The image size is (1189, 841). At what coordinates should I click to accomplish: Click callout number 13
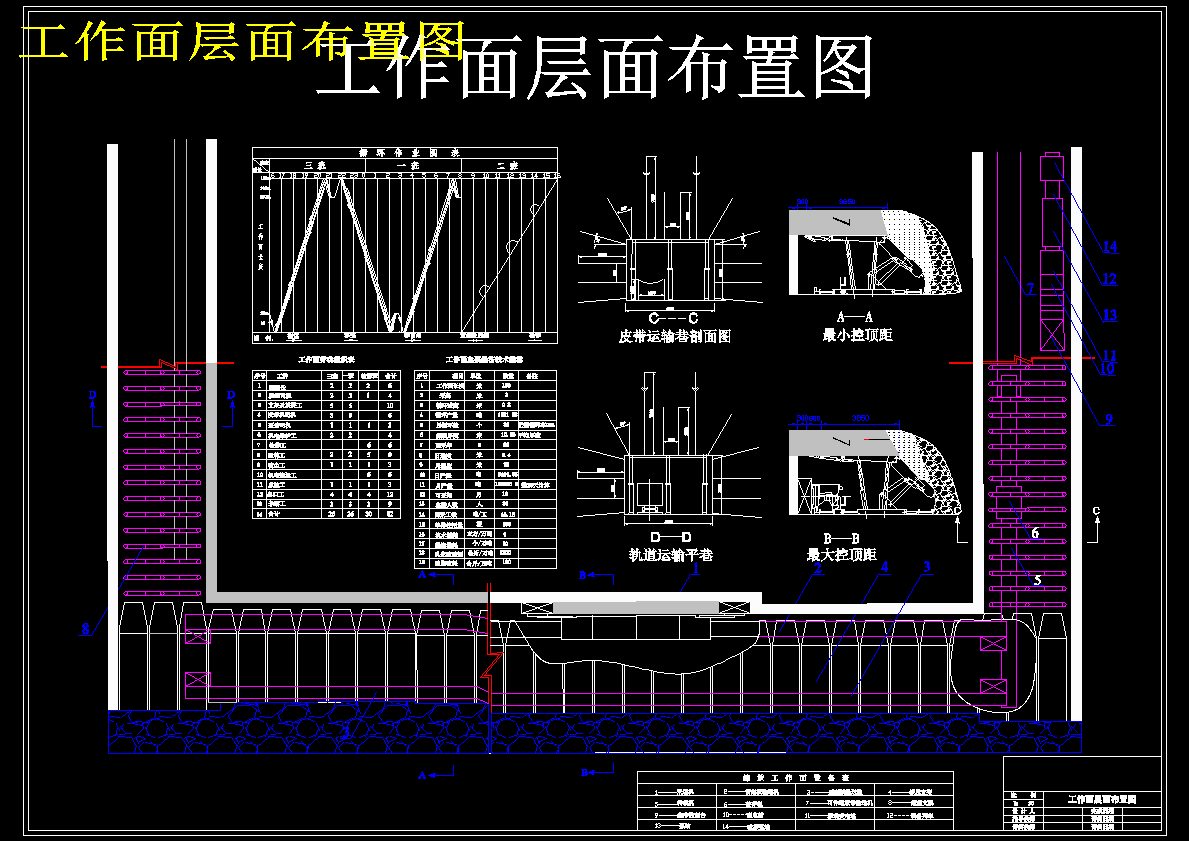(x=1109, y=315)
